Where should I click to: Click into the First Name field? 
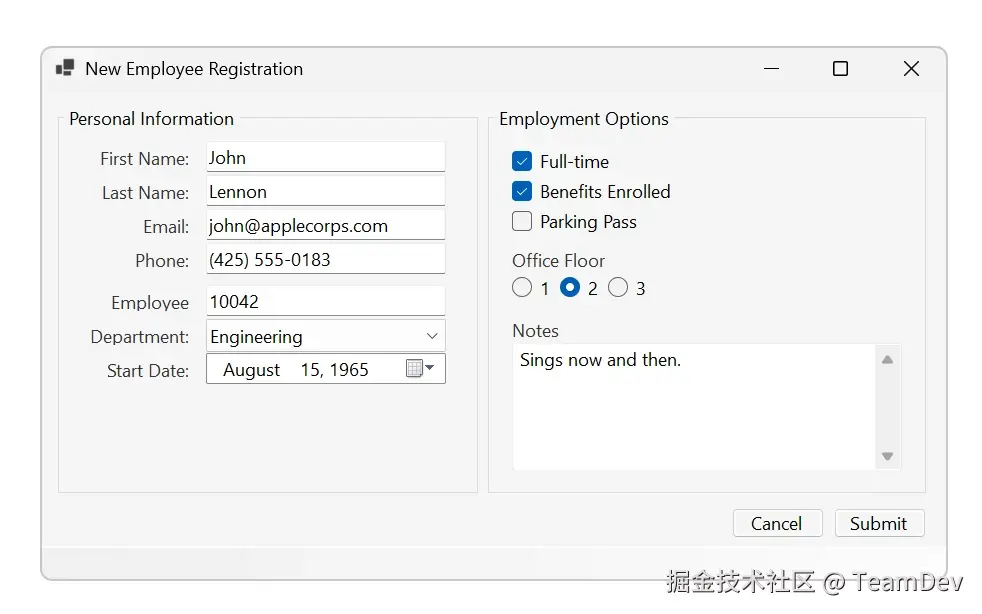(325, 157)
